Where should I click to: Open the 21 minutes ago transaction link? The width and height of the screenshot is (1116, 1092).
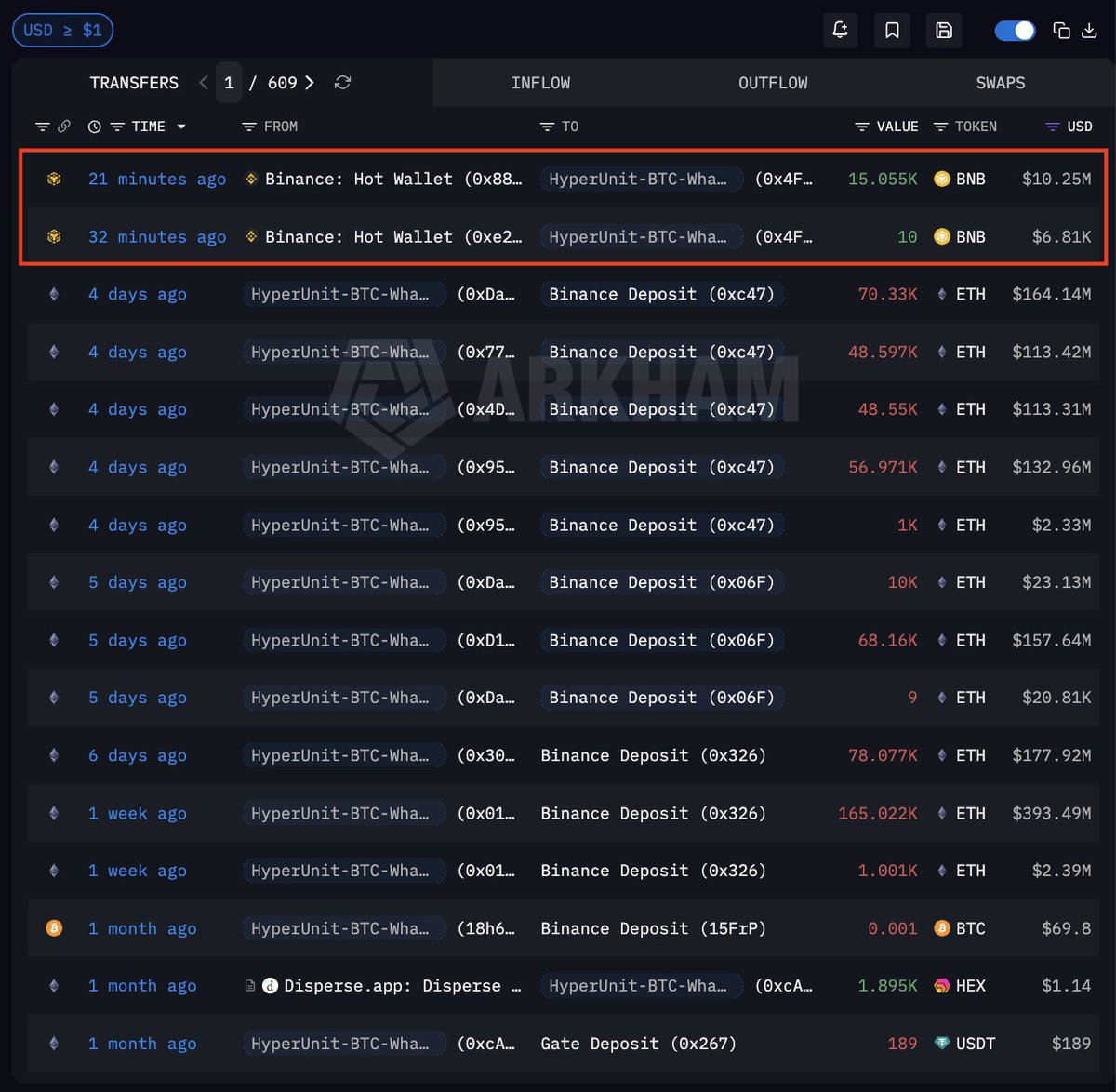(157, 179)
